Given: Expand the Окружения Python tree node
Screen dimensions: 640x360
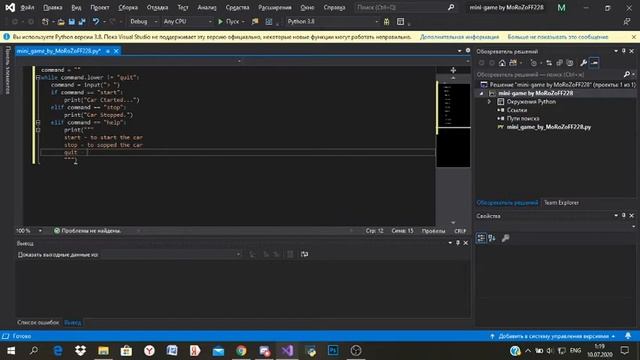Looking at the screenshot, I should 489,102.
